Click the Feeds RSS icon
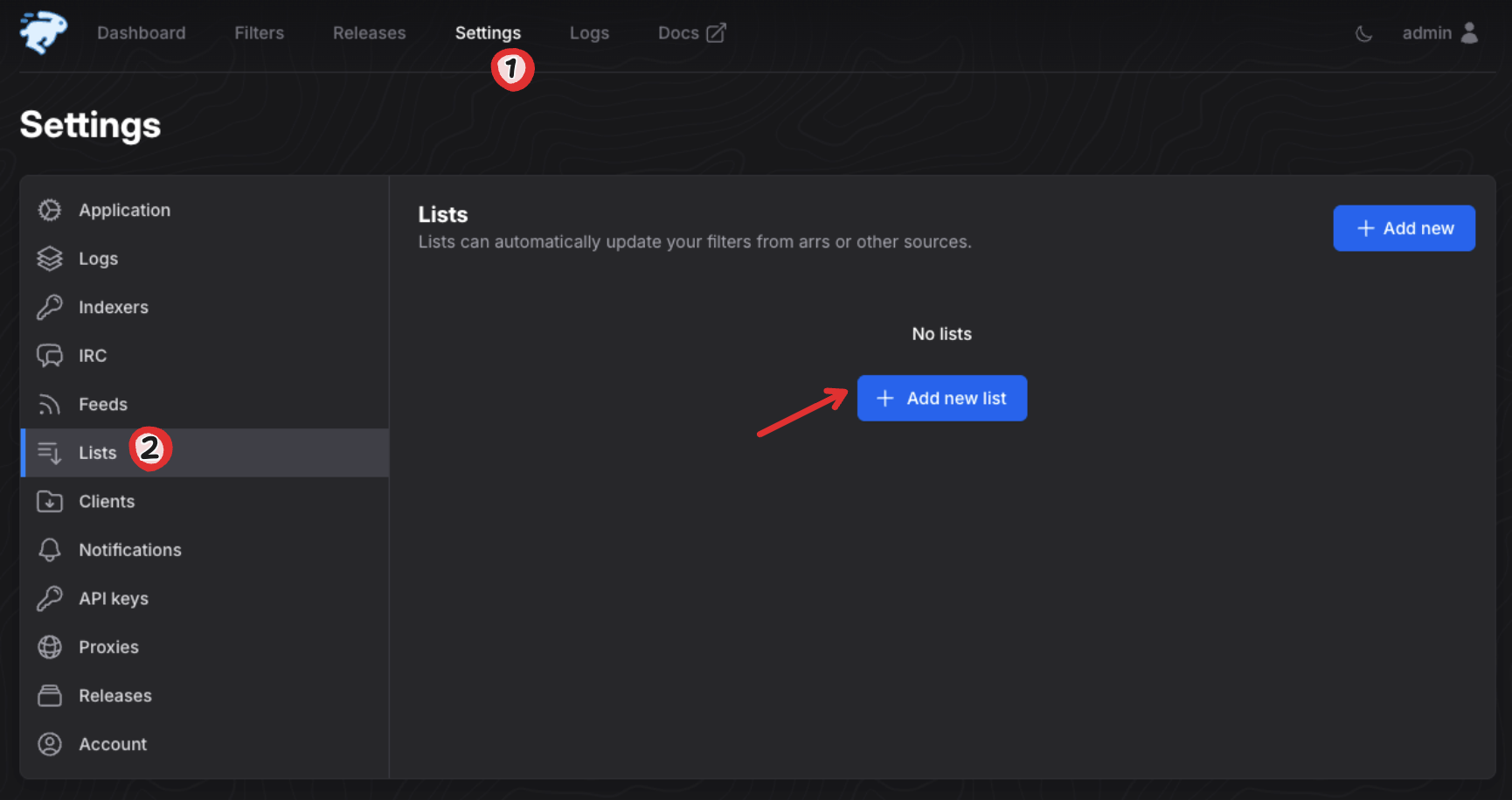 coord(50,404)
